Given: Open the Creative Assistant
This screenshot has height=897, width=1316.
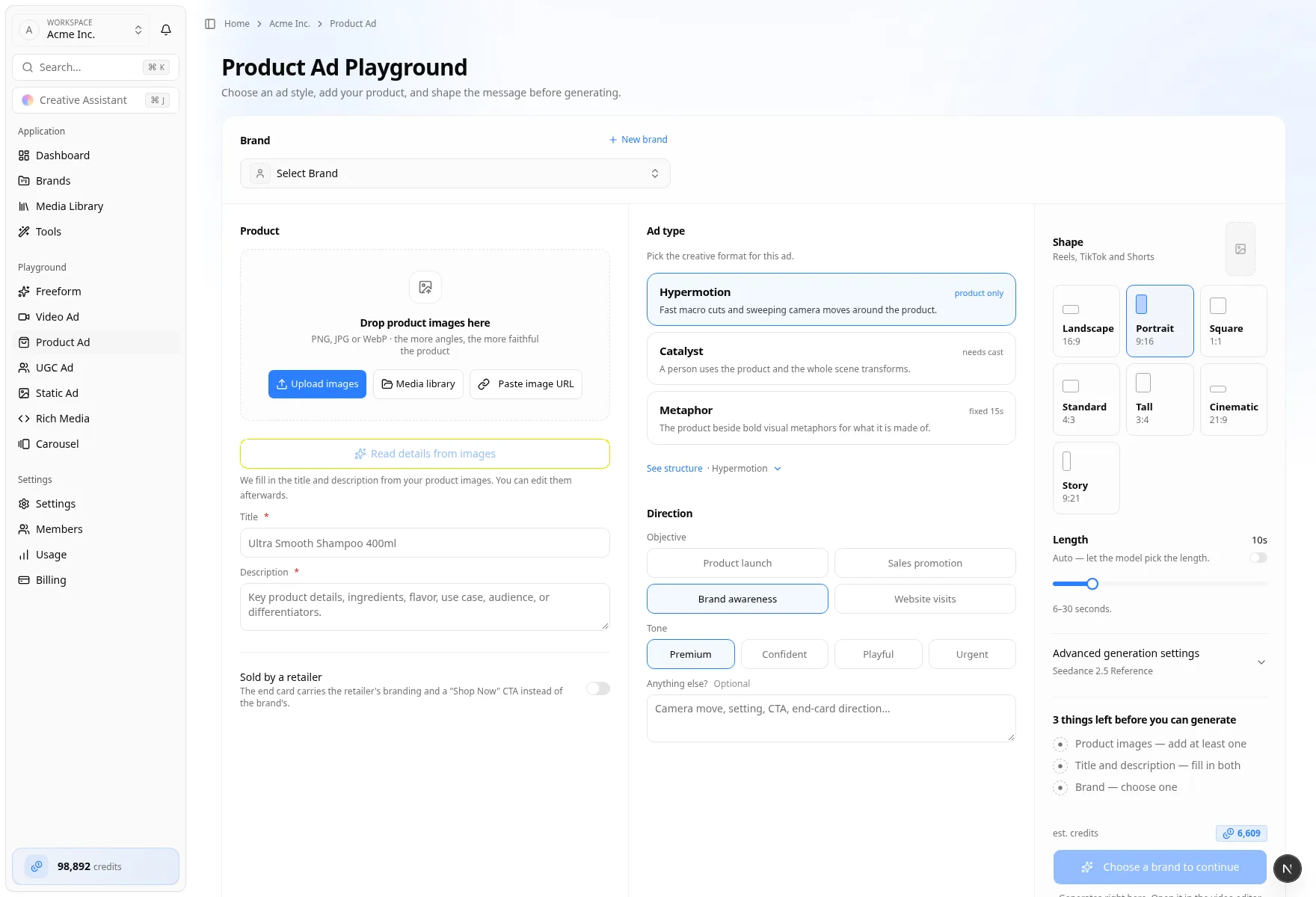Looking at the screenshot, I should [x=96, y=100].
